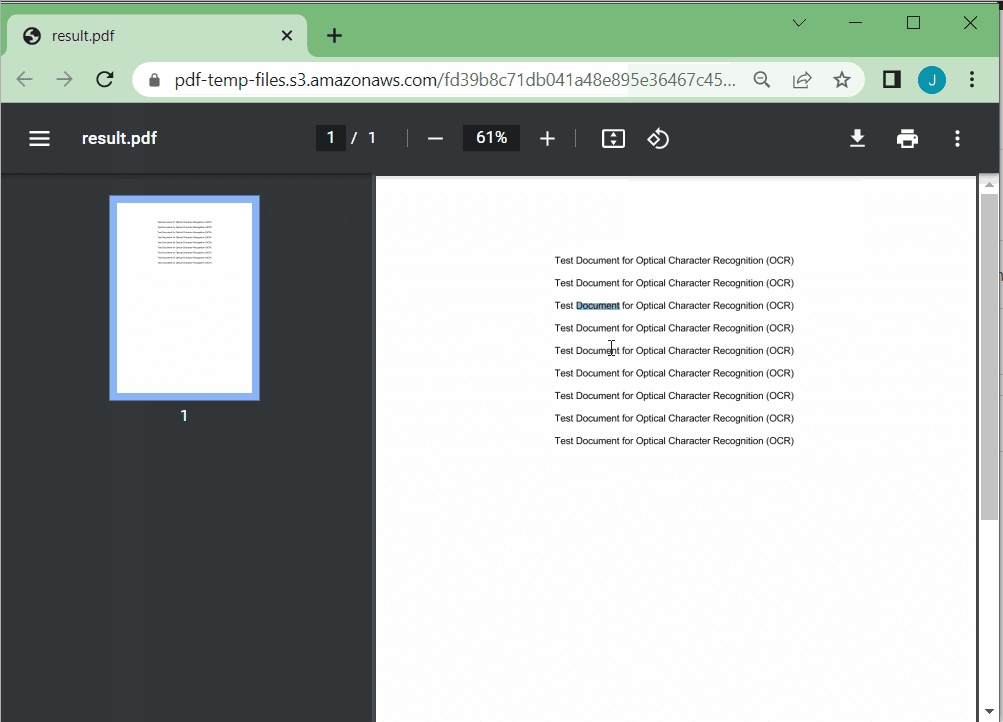
Task: Open PDF viewer more actions menu
Action: [x=957, y=138]
